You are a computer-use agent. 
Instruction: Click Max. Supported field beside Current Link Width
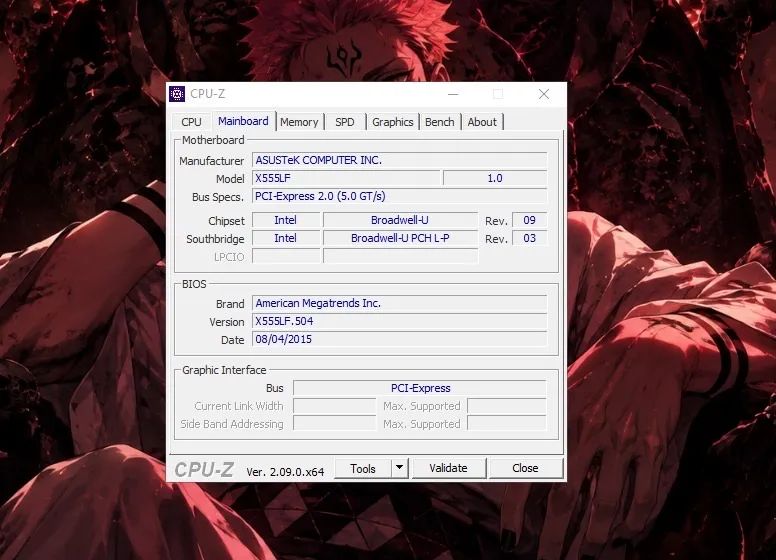pos(507,406)
